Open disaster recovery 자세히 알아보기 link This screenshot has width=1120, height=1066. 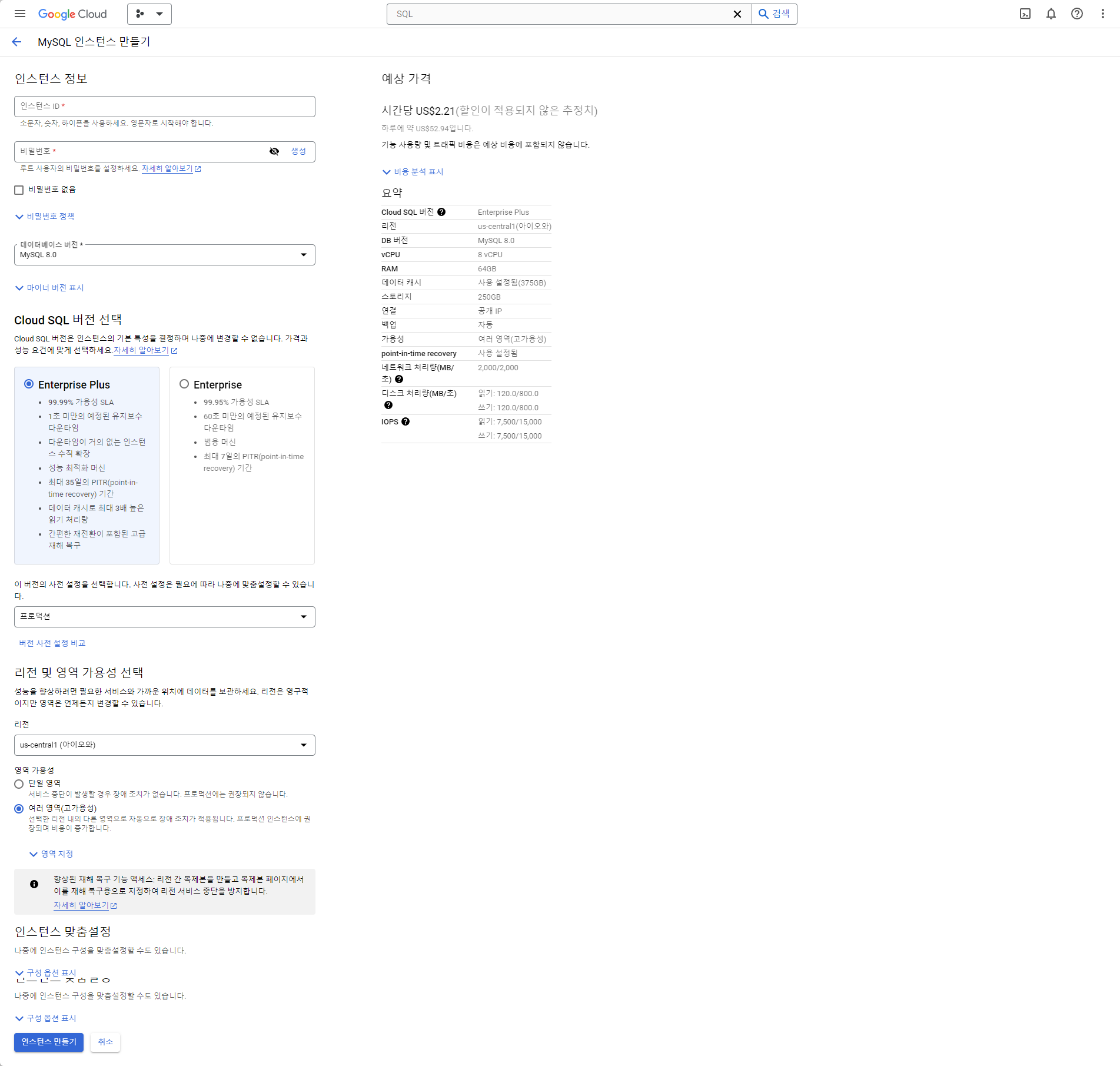pos(81,905)
